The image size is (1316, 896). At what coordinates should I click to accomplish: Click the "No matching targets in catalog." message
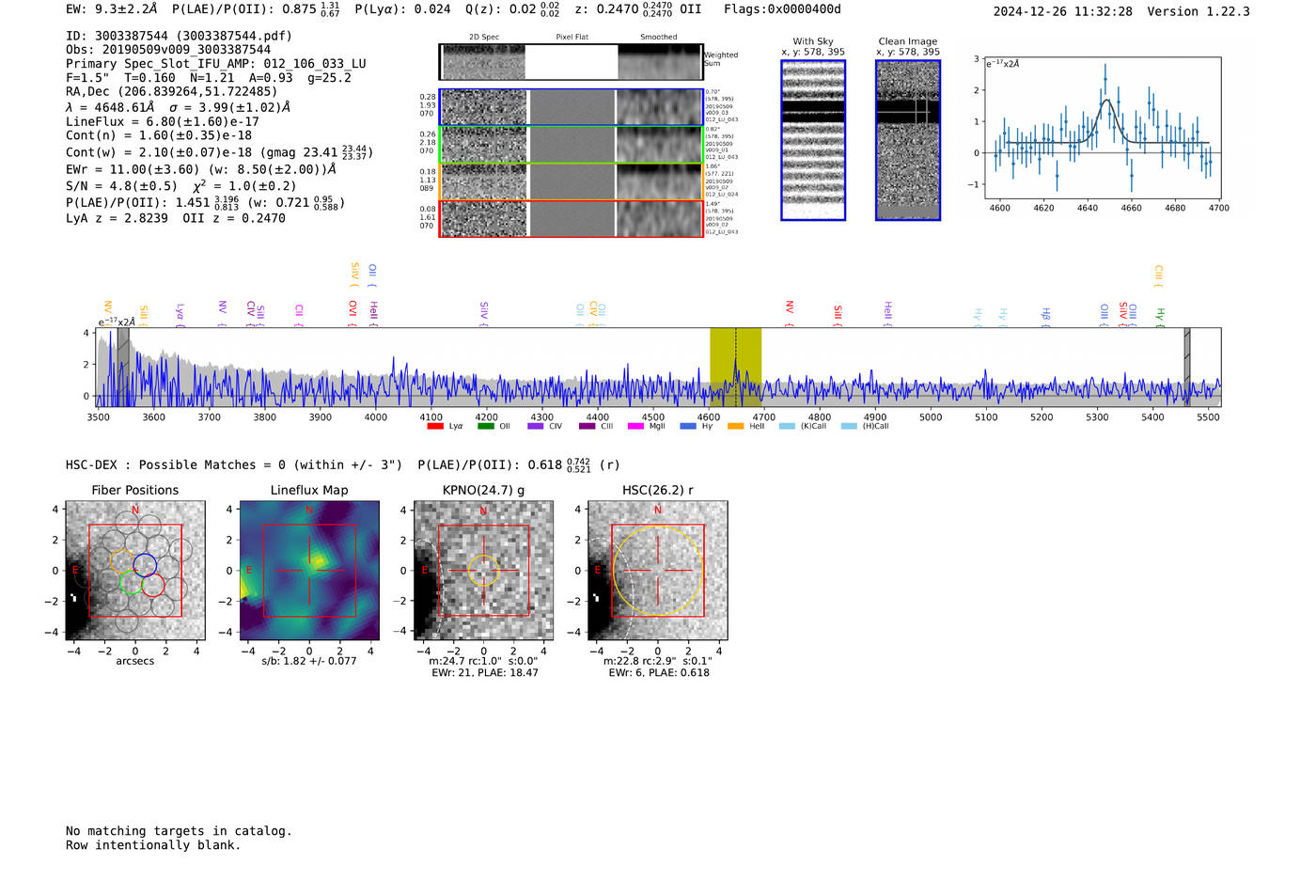click(x=179, y=831)
